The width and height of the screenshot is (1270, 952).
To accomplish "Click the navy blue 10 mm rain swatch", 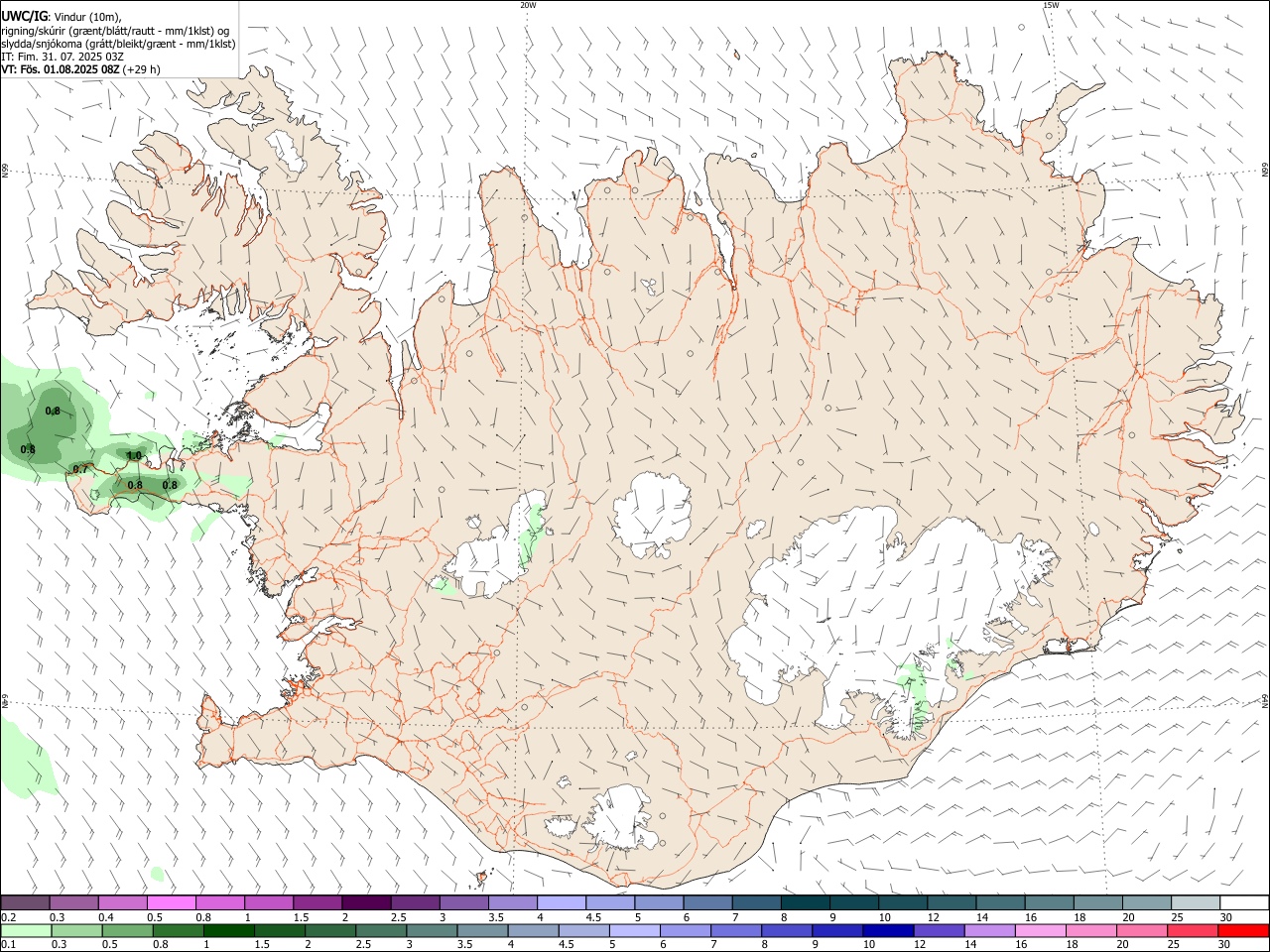I will click(x=888, y=930).
